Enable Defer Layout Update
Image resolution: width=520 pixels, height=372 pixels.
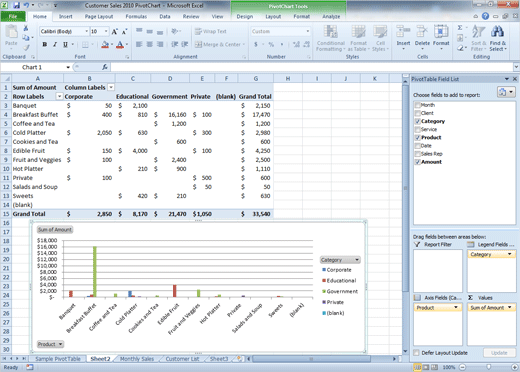(x=416, y=353)
